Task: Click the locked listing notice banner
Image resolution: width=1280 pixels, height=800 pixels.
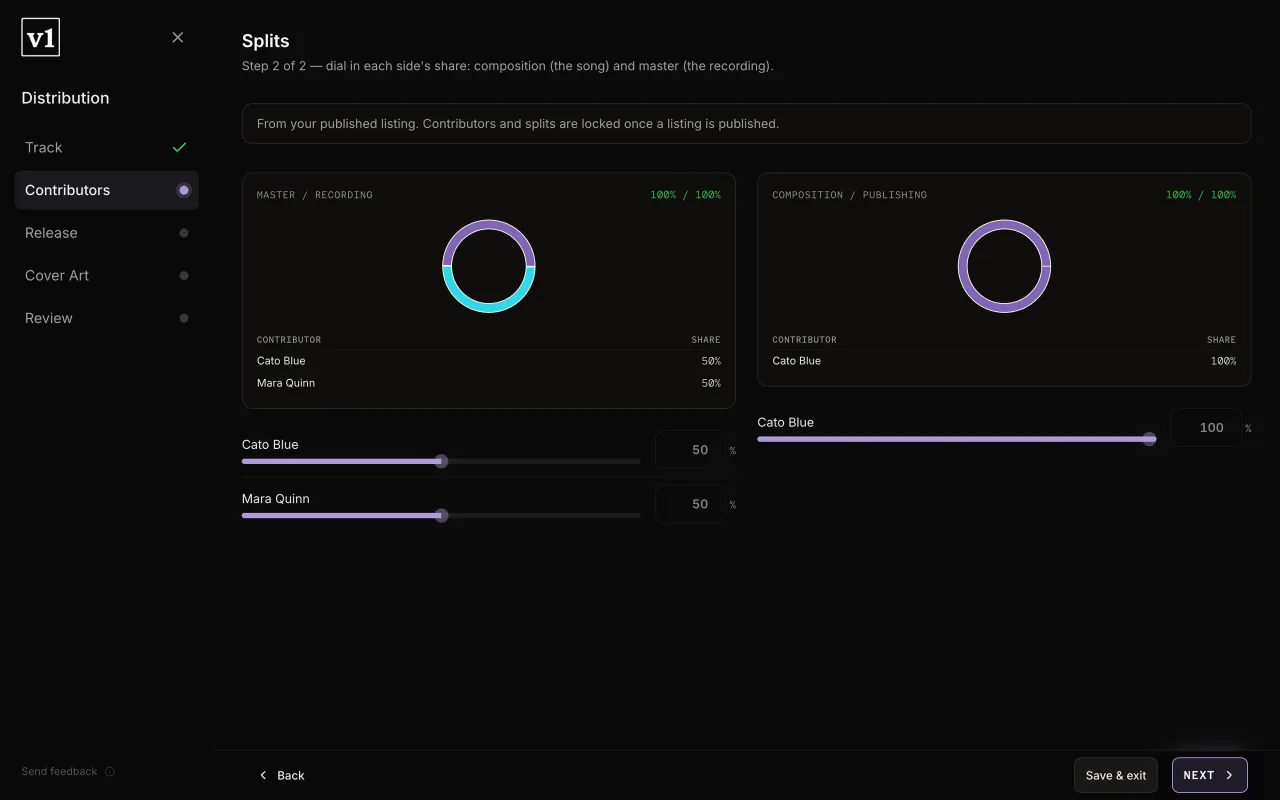Action: click(x=746, y=124)
